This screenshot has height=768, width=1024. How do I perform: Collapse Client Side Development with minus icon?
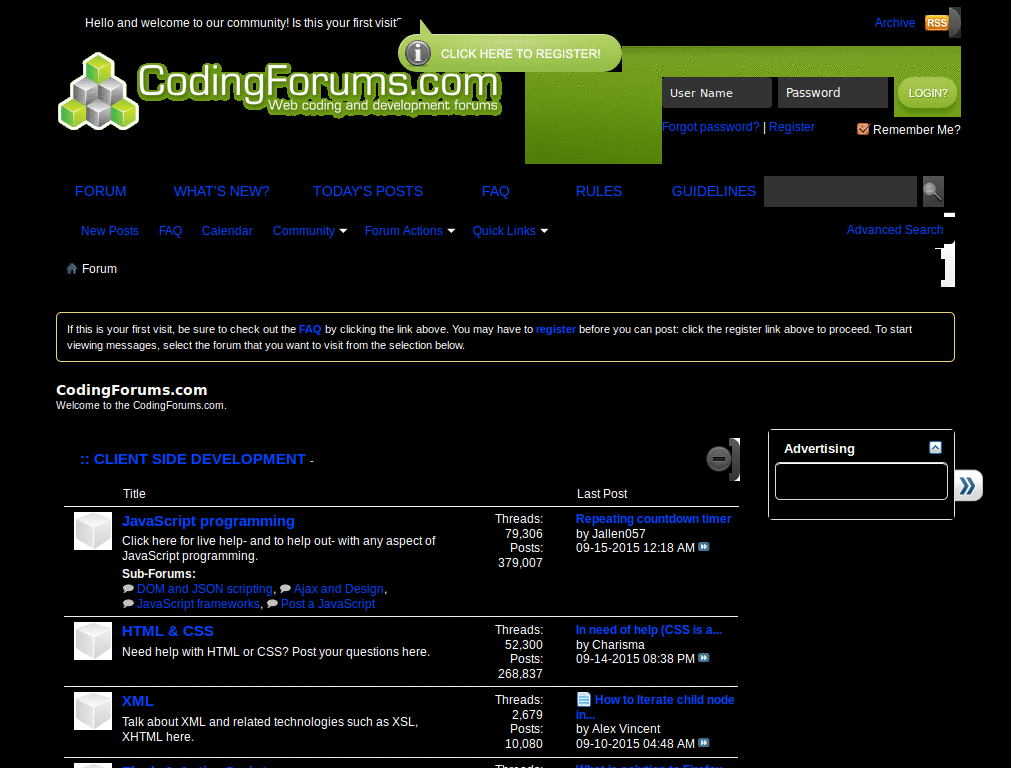[719, 459]
